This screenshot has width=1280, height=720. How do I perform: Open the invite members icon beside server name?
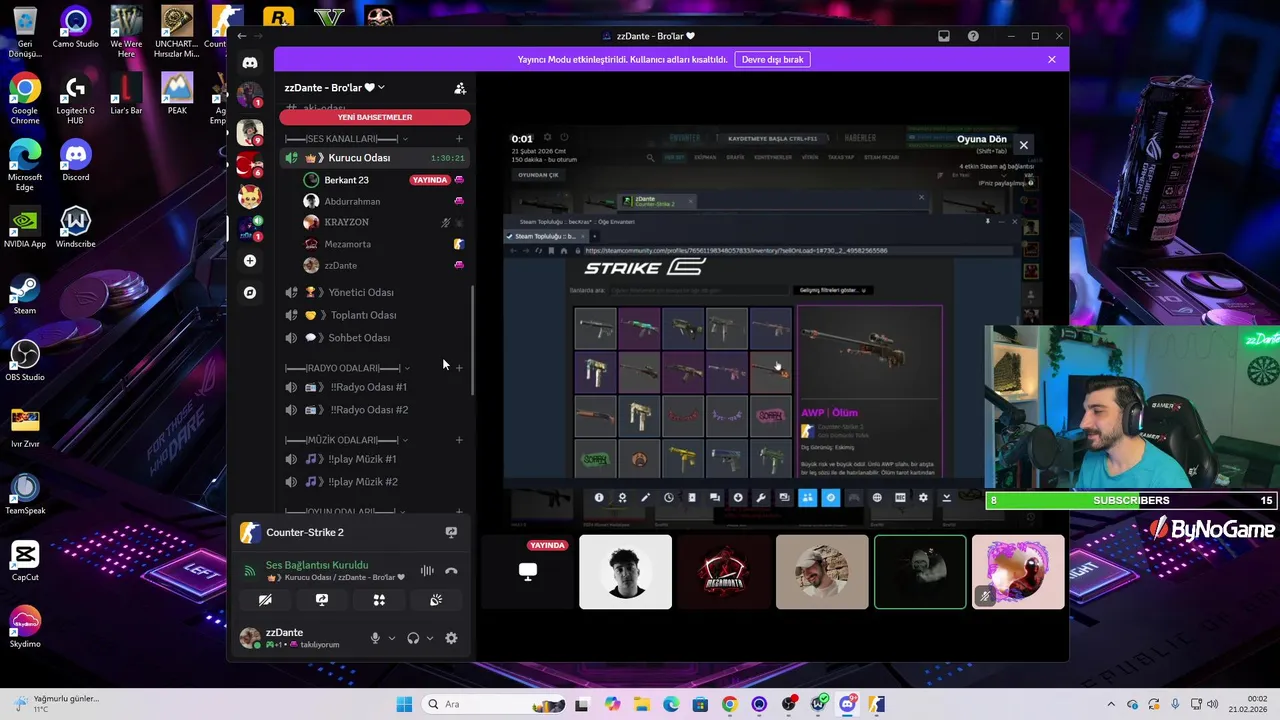click(460, 88)
